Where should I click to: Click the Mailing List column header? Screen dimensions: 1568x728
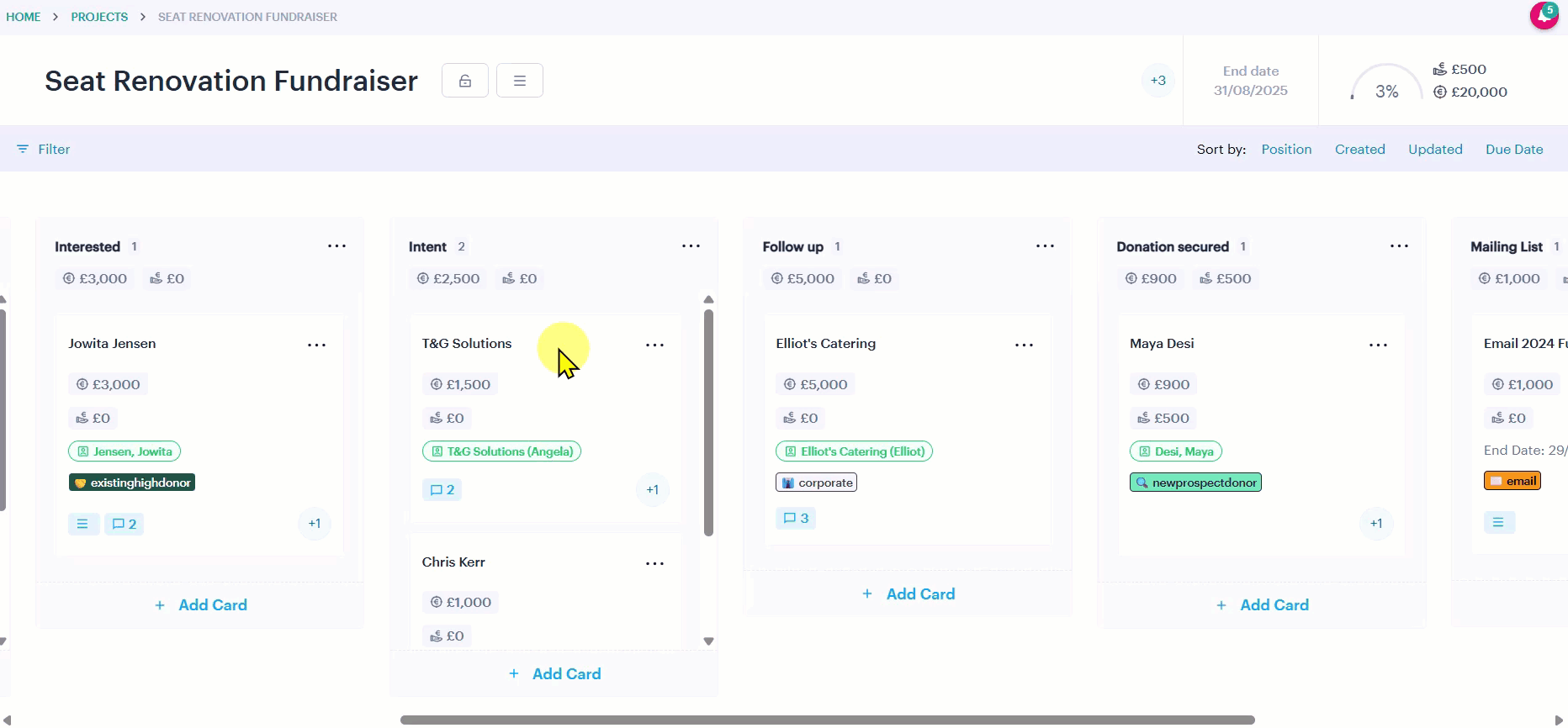pyautogui.click(x=1506, y=246)
